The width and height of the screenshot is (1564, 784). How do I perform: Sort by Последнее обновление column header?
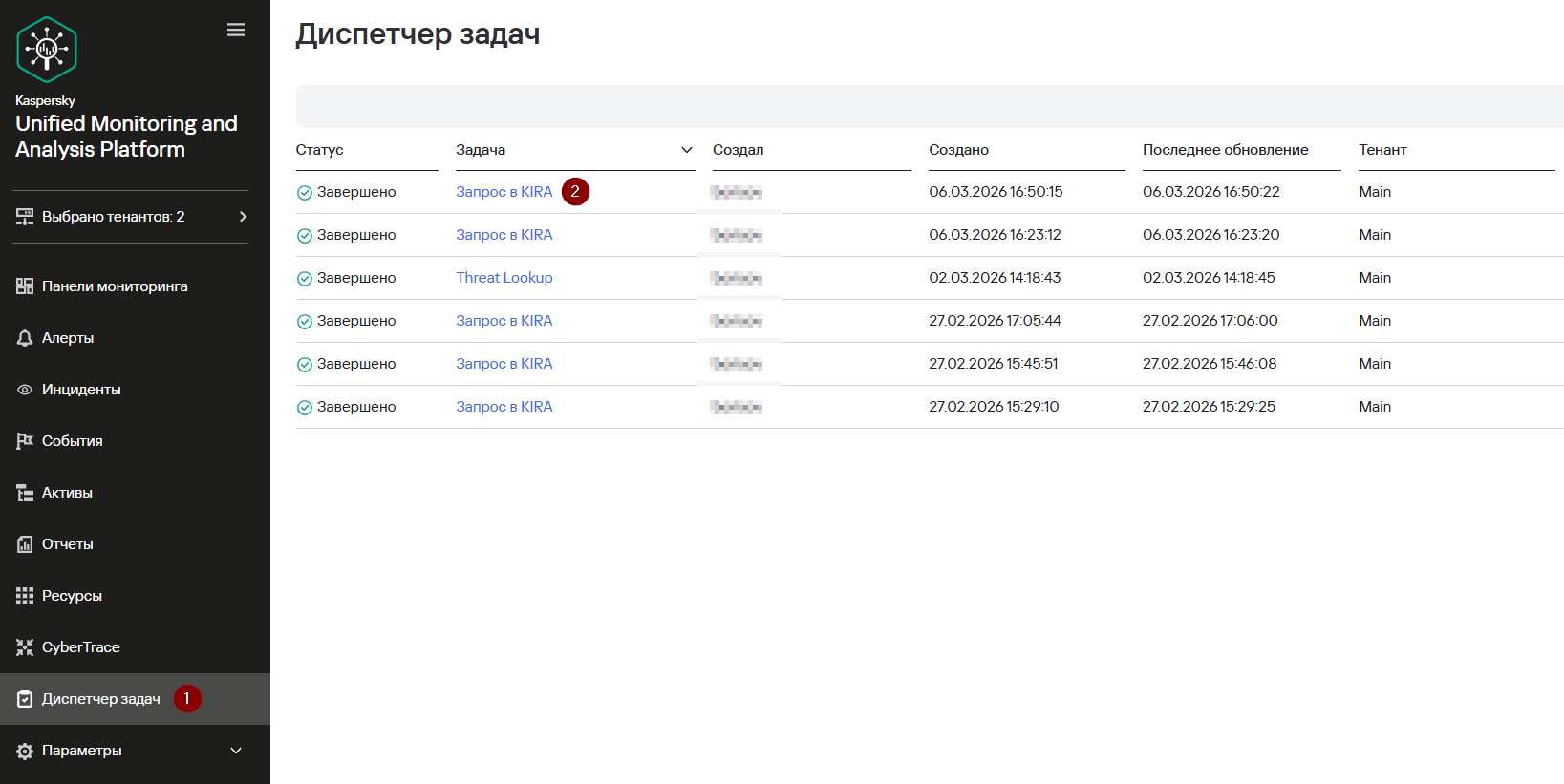pyautogui.click(x=1226, y=150)
